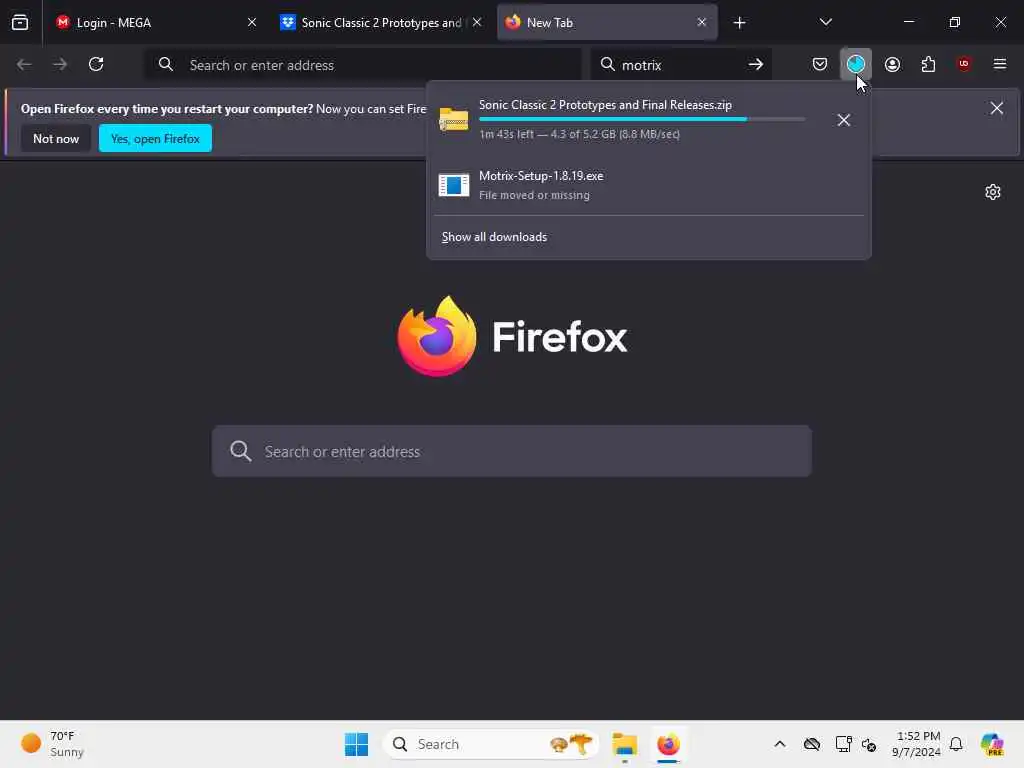Click the taskbar Search box
This screenshot has width=1024, height=768.
491,744
